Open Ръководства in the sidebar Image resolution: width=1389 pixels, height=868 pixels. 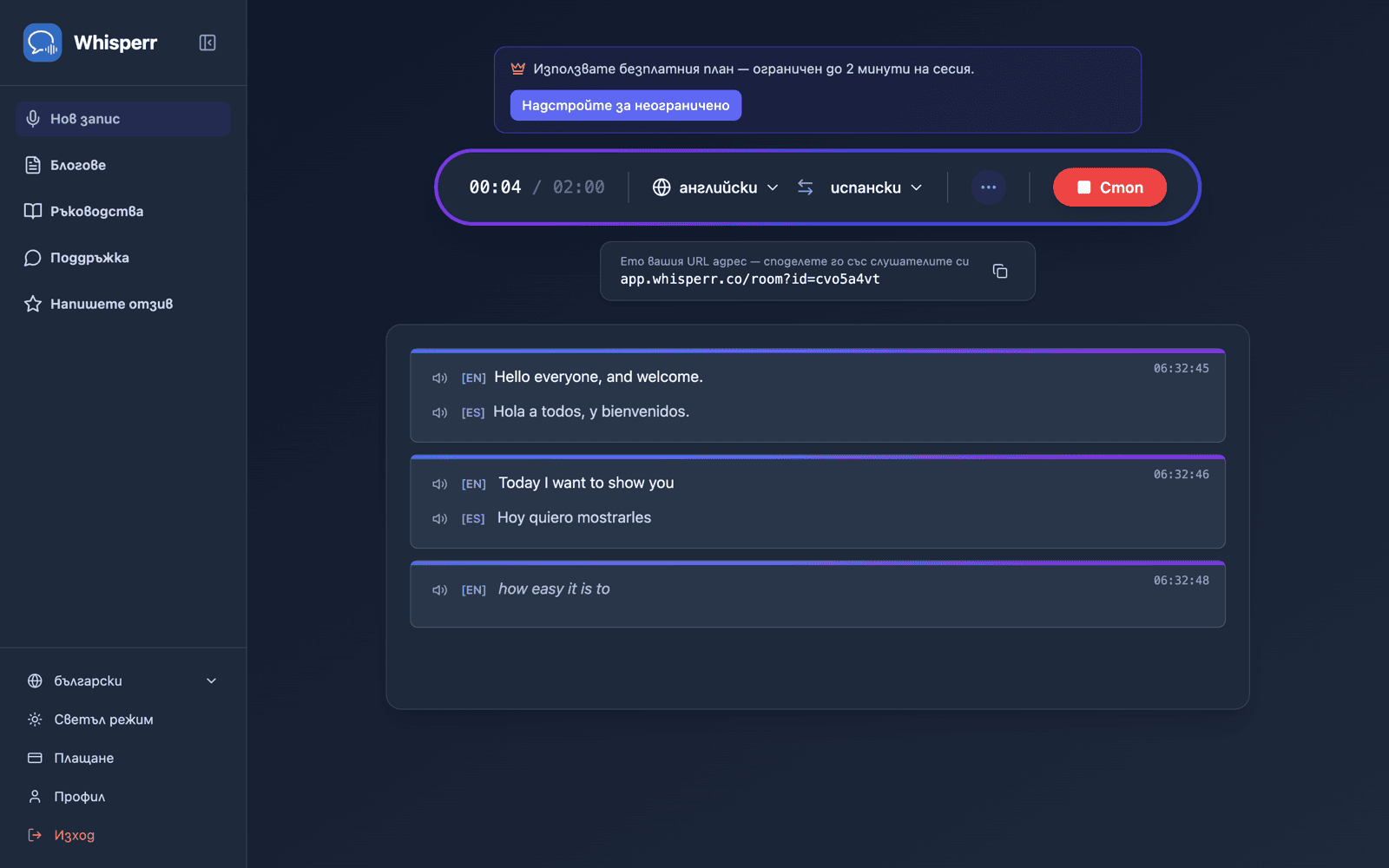(122, 211)
